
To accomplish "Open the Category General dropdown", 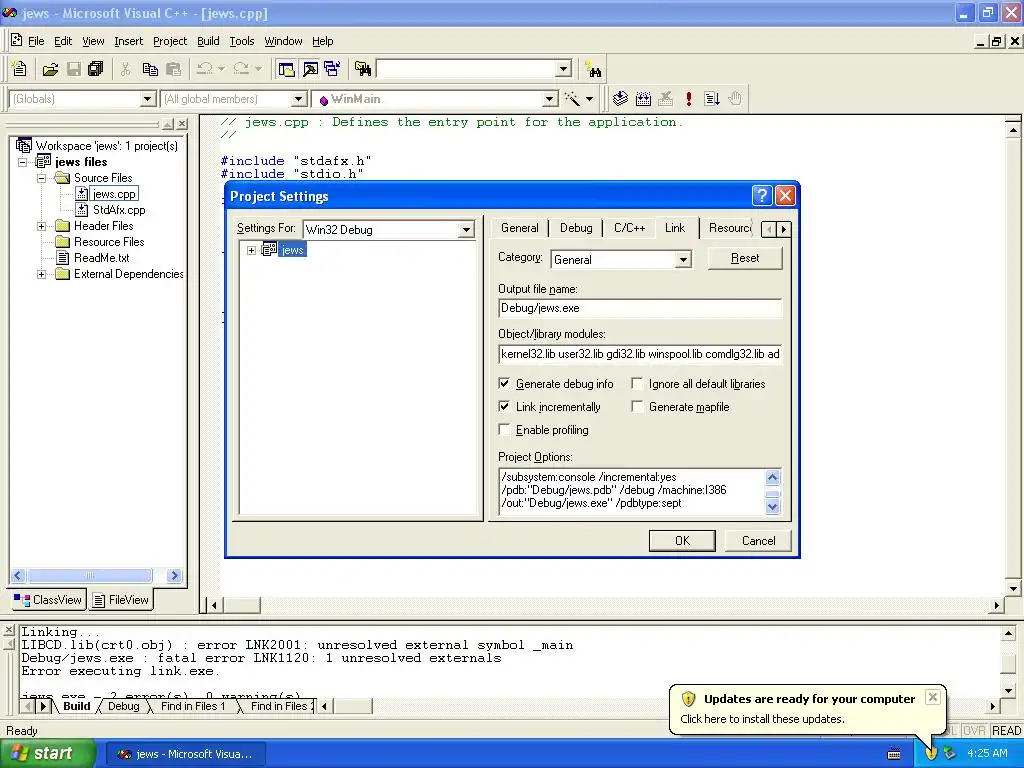I will click(x=682, y=259).
